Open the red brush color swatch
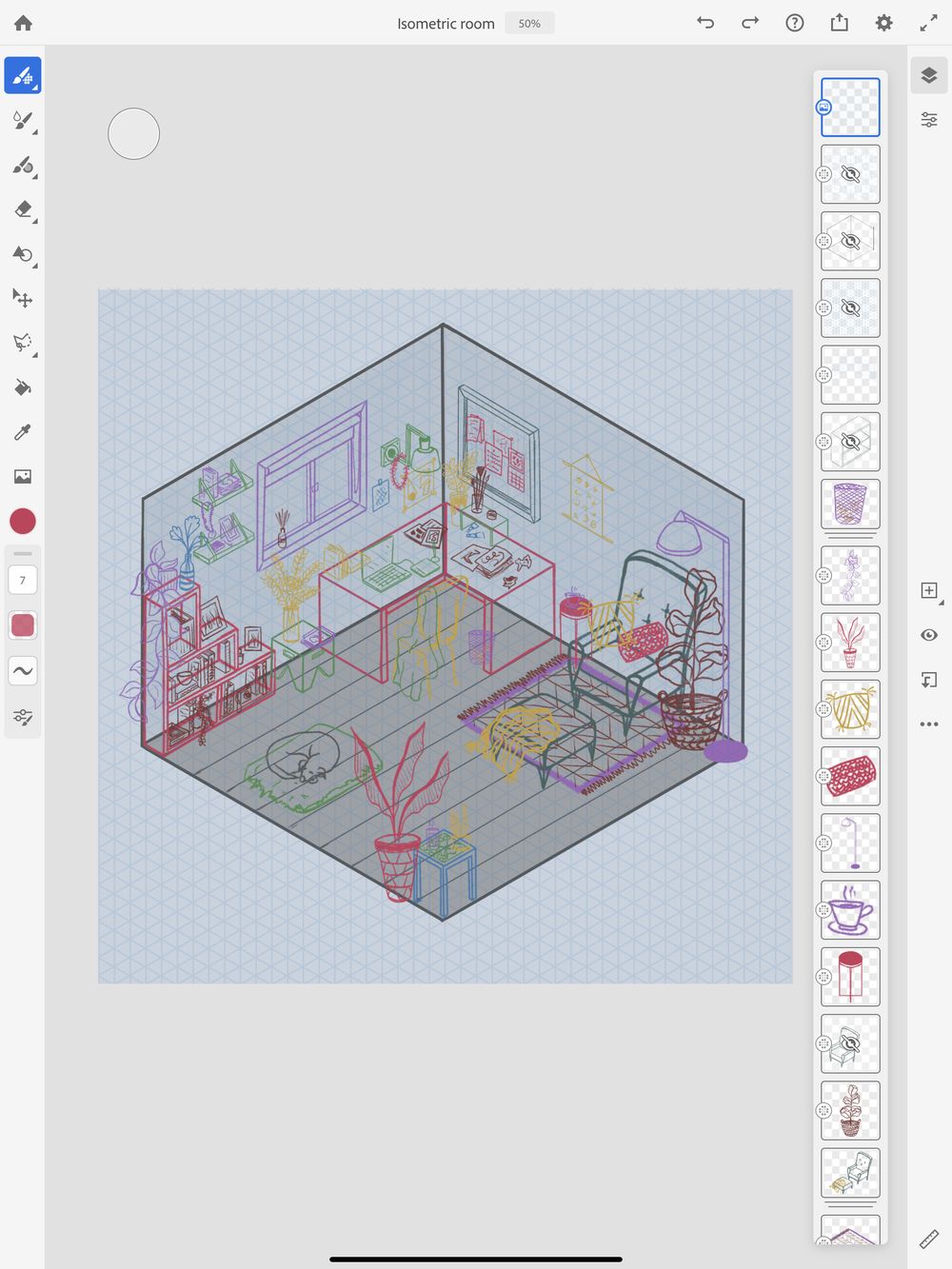Screen dimensions: 952x1269 pyautogui.click(x=23, y=521)
